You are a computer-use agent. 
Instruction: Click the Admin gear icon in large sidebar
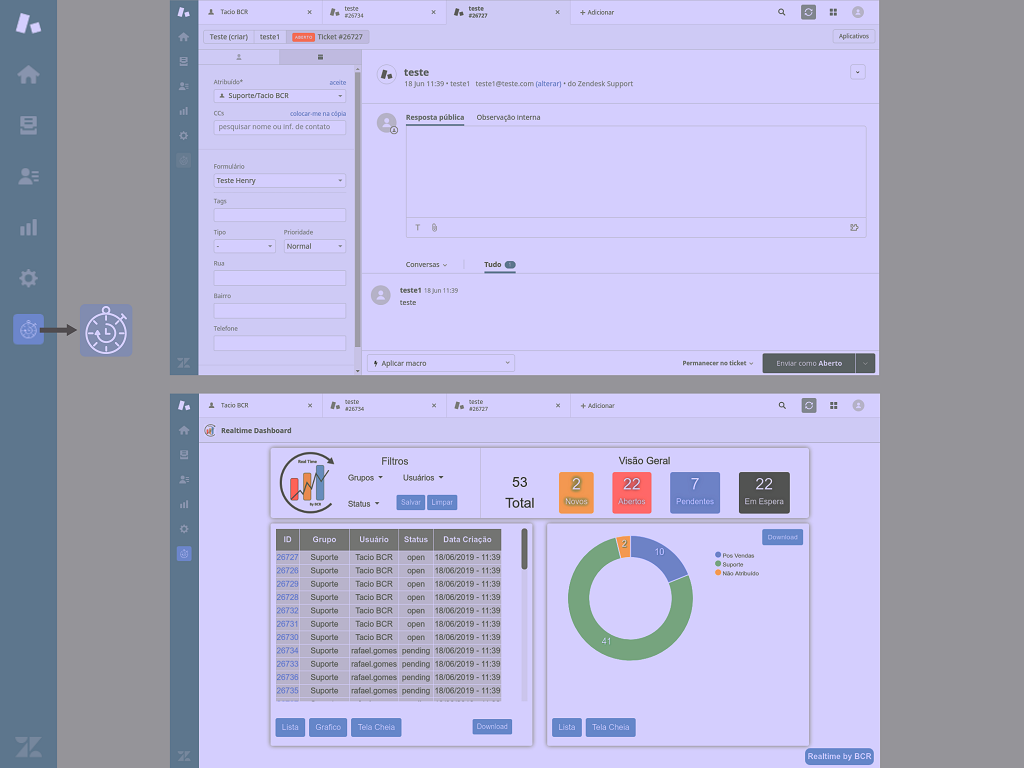28,278
